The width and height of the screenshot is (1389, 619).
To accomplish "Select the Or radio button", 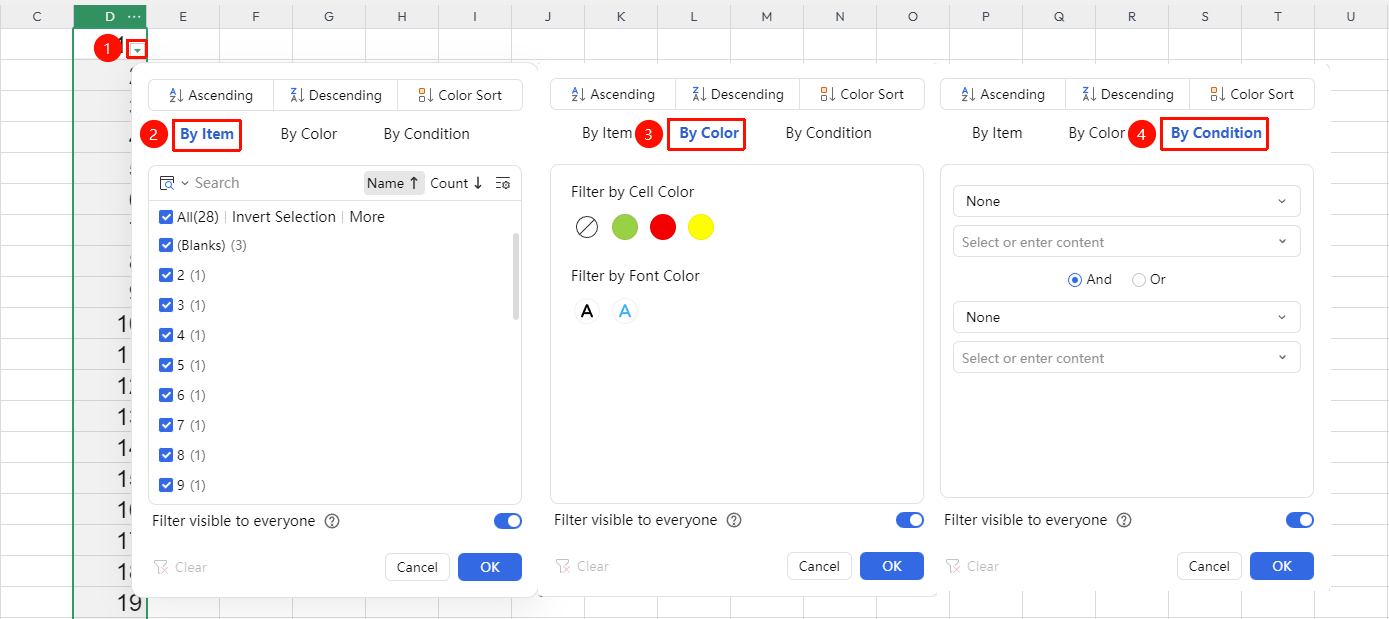I will click(1139, 280).
